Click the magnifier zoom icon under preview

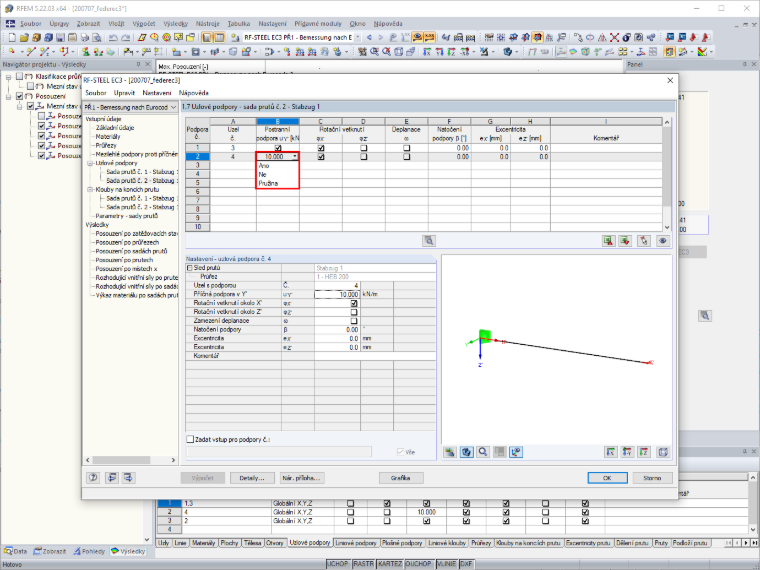pyautogui.click(x=483, y=452)
